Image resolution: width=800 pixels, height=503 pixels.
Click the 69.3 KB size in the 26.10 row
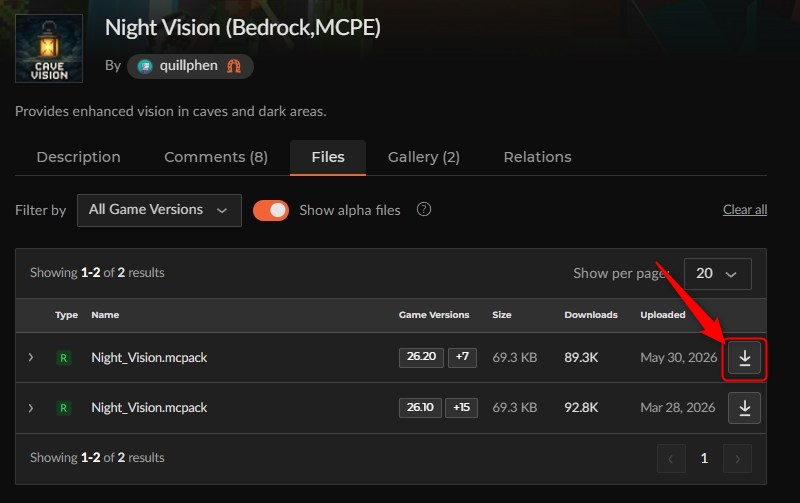coord(515,408)
